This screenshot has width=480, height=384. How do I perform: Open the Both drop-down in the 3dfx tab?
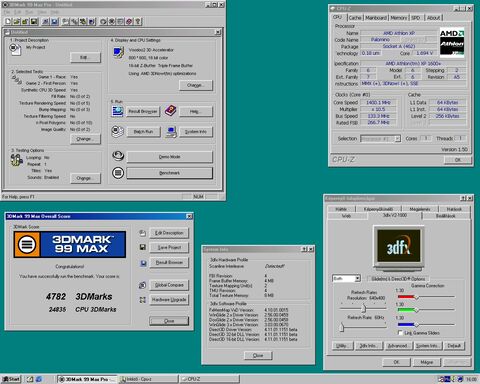click(x=357, y=278)
